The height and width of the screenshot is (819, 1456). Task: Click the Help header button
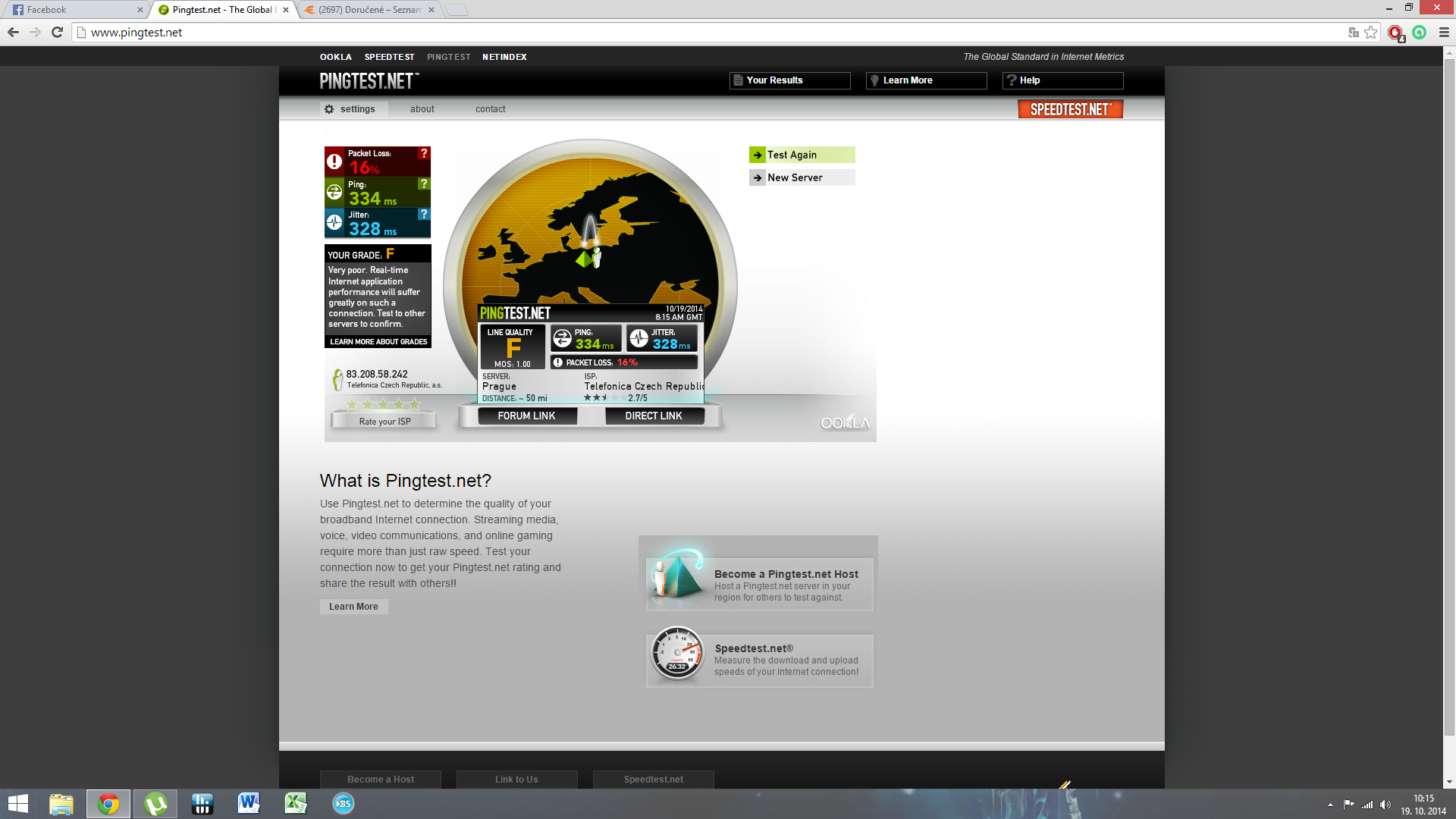pos(1063,80)
